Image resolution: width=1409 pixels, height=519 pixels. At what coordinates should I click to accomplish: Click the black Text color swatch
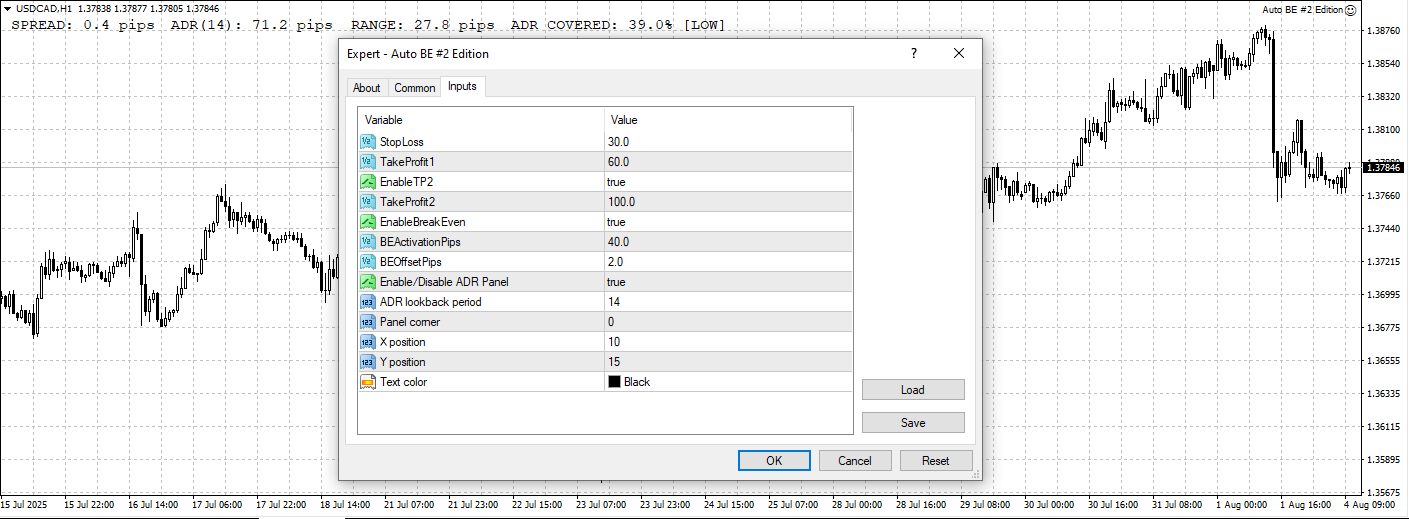pos(614,382)
